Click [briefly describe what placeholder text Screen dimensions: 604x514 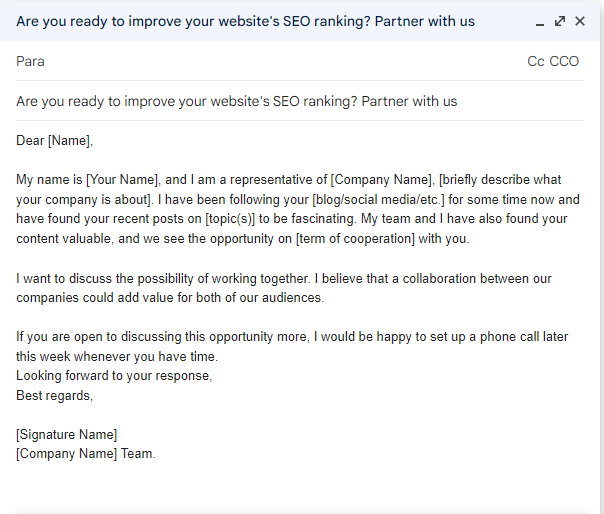500,180
